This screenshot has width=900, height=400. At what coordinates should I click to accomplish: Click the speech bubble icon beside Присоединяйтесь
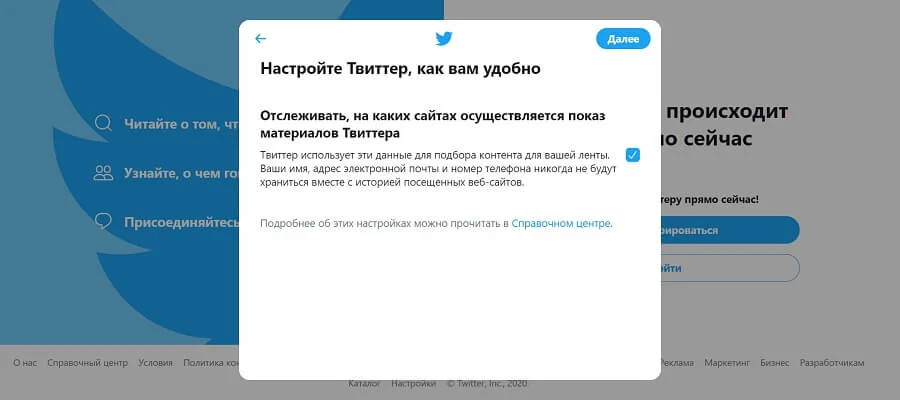point(103,222)
